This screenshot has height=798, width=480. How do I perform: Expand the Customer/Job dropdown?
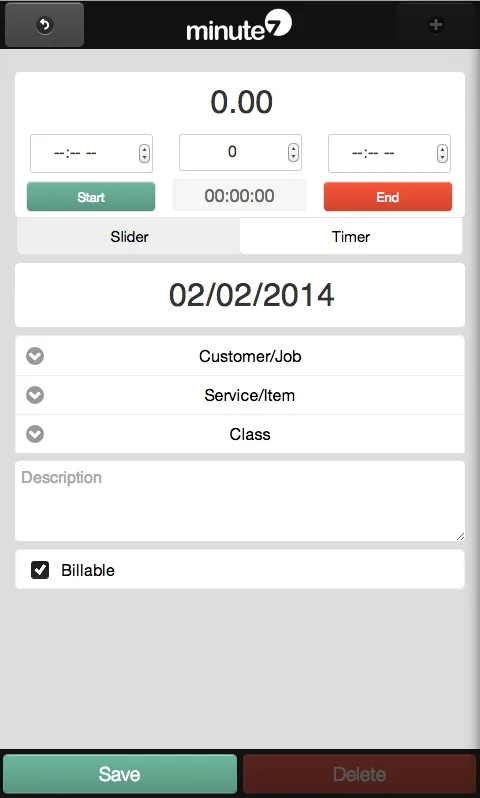[240, 356]
